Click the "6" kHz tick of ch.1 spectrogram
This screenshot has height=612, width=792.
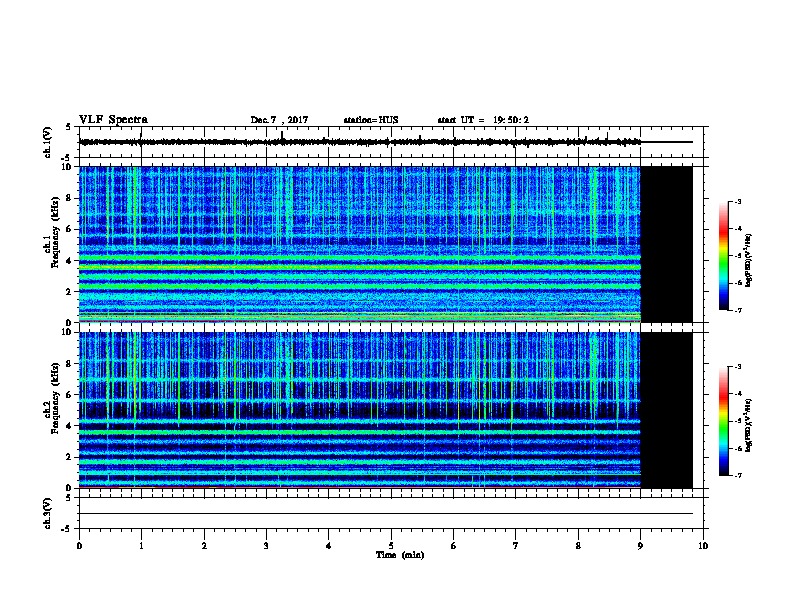tap(70, 230)
